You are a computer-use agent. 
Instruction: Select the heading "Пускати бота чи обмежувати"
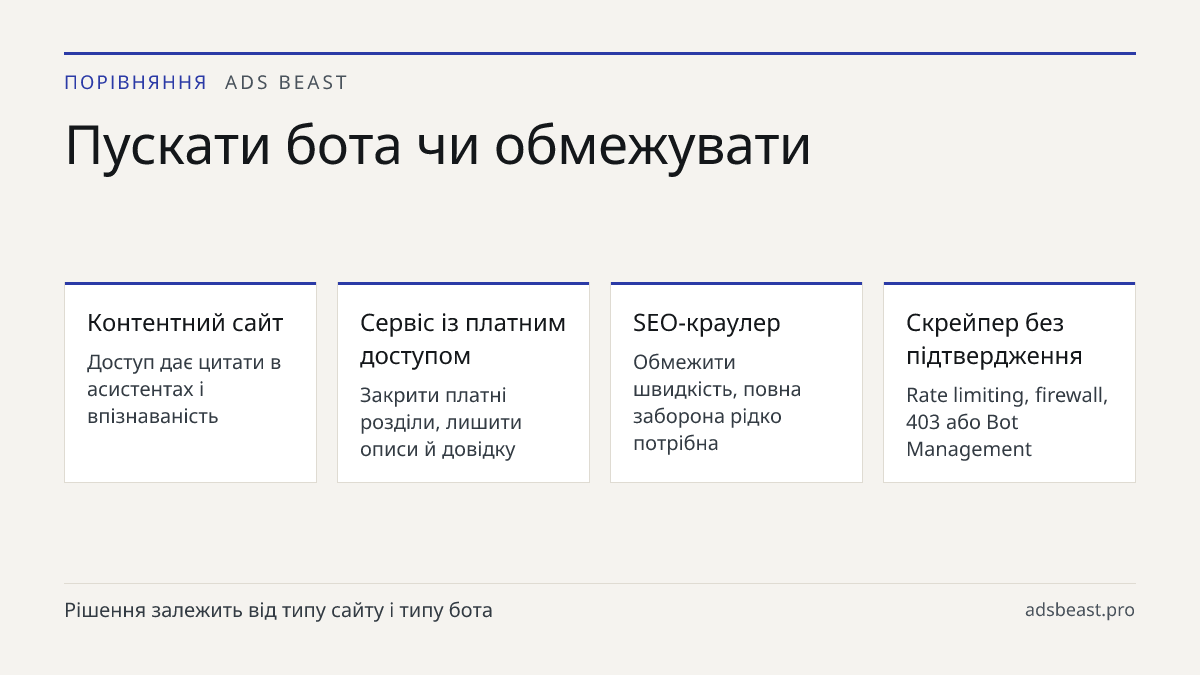point(438,145)
